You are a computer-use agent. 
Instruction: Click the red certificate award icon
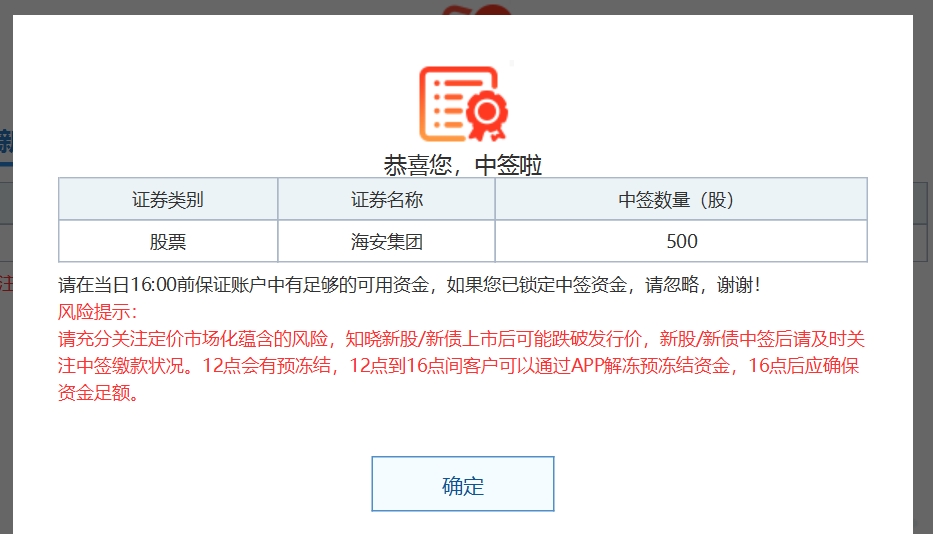[463, 104]
